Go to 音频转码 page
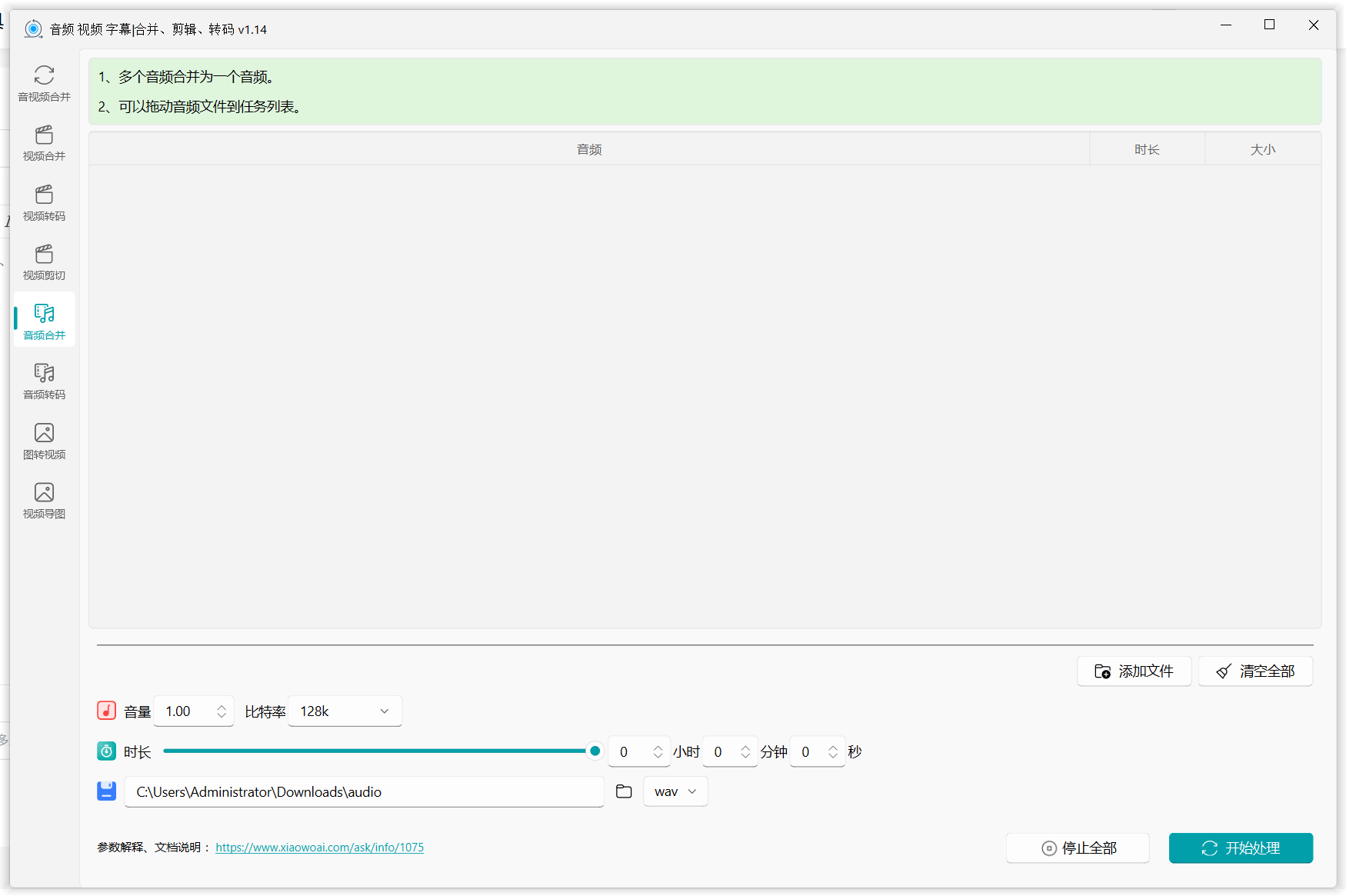The image size is (1346, 896). click(x=44, y=381)
